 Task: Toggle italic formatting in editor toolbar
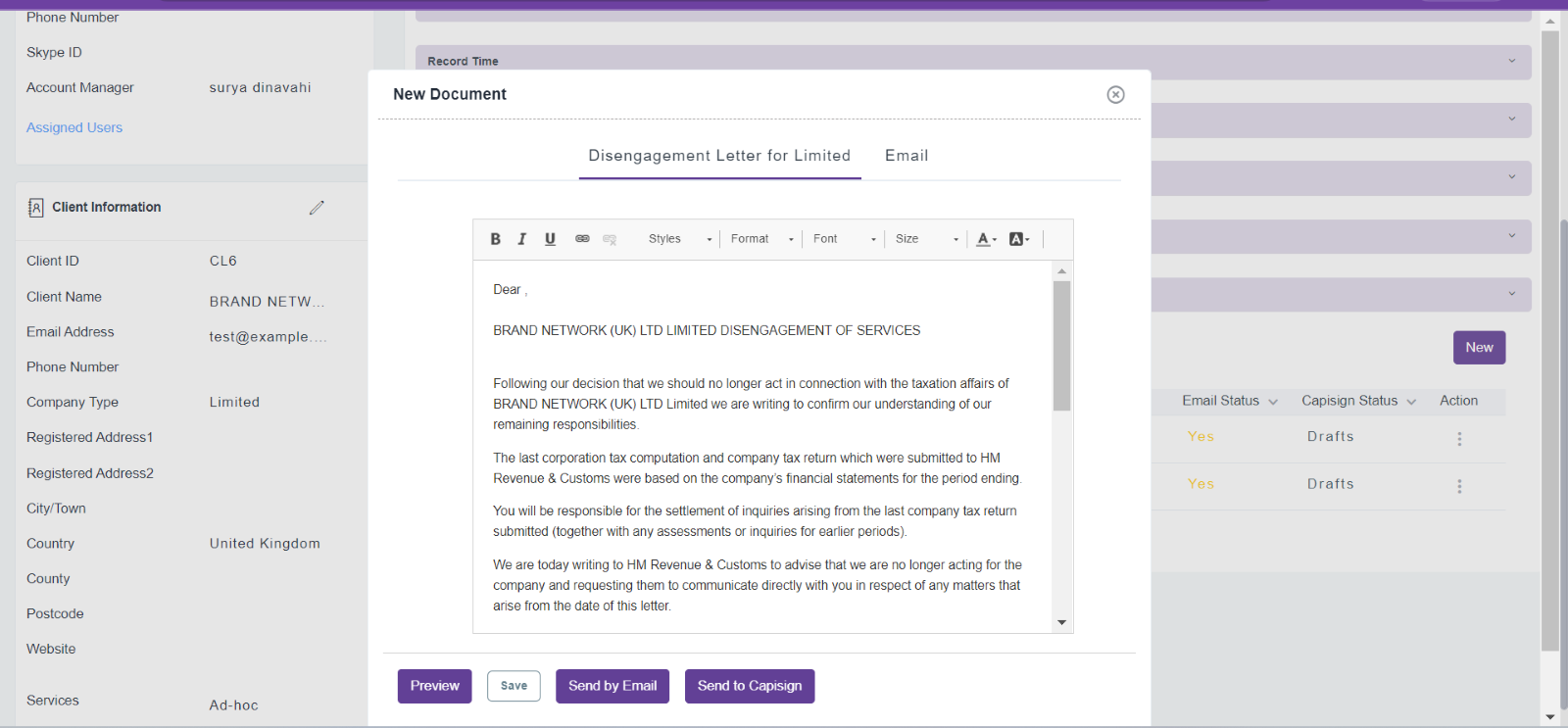[522, 239]
